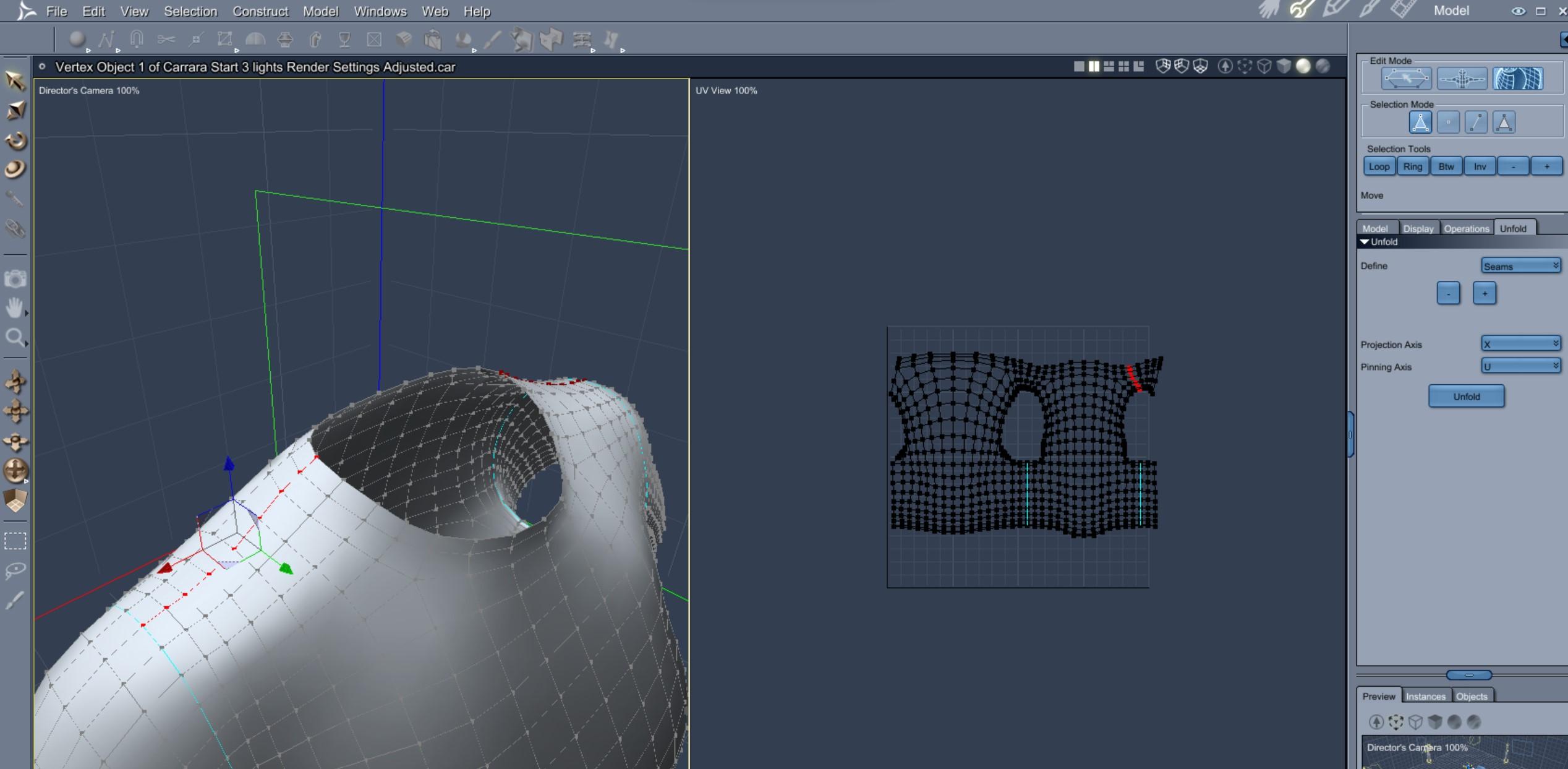Enable edge selection mode
1568x769 pixels.
1476,122
